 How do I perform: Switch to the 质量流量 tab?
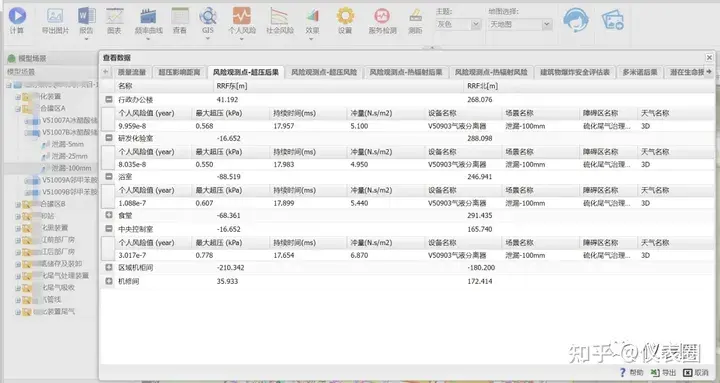[132, 72]
